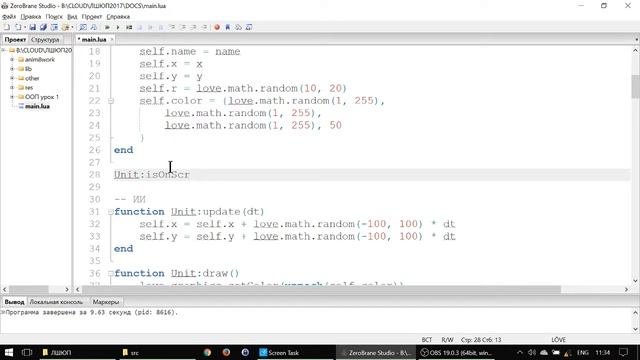Open the Справка menu

[118, 17]
